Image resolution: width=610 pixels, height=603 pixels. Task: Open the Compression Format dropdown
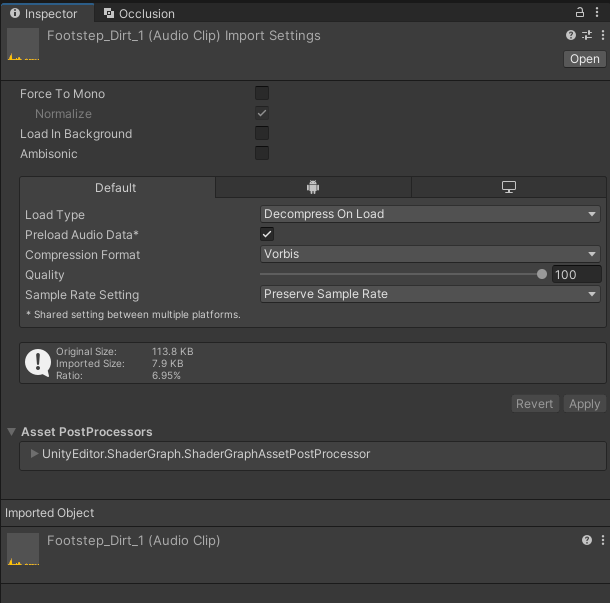click(x=430, y=254)
